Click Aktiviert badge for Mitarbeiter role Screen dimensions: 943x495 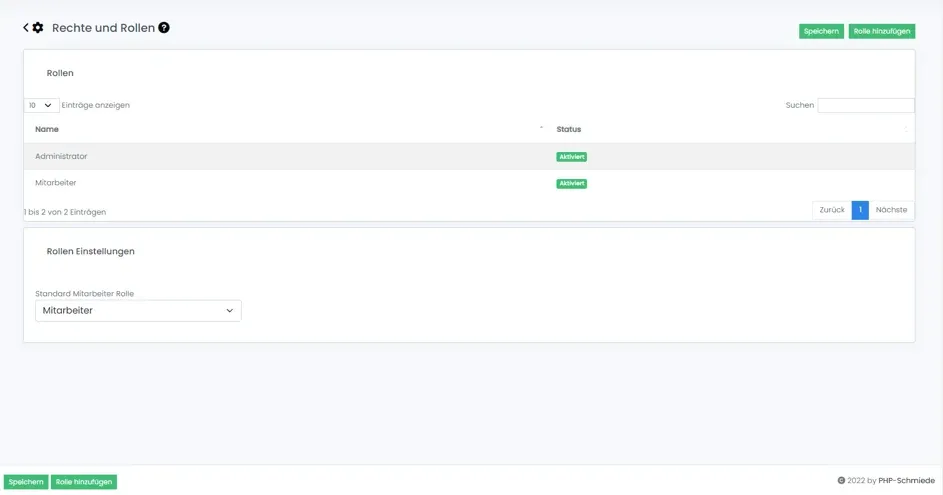(572, 184)
